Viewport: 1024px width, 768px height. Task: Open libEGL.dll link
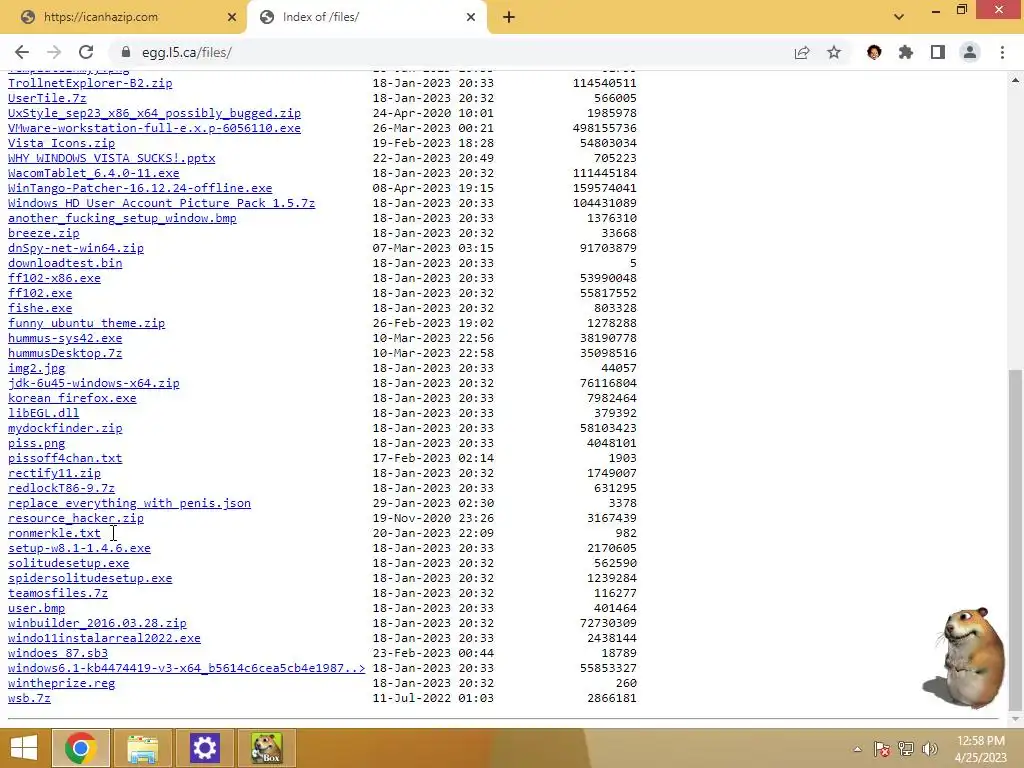[x=44, y=413]
